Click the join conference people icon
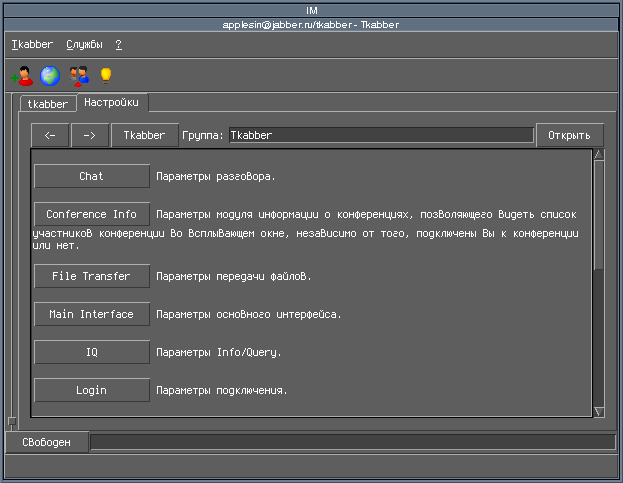 click(79, 75)
